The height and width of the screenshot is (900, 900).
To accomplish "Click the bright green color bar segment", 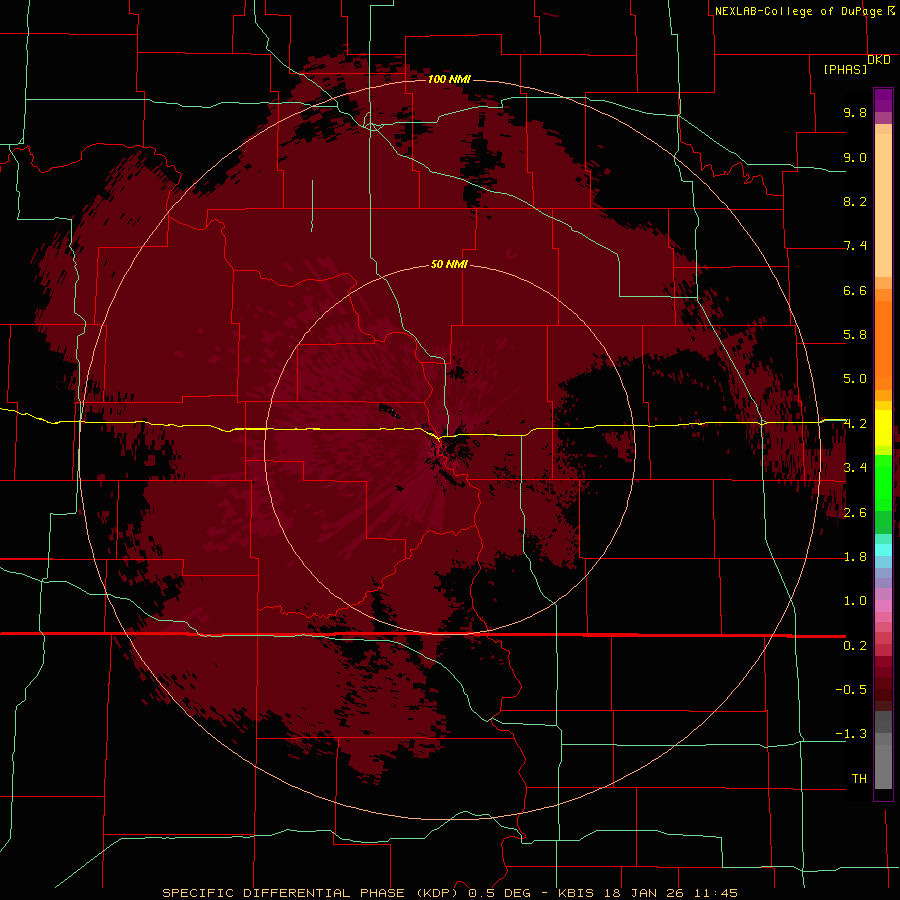I will click(x=883, y=481).
